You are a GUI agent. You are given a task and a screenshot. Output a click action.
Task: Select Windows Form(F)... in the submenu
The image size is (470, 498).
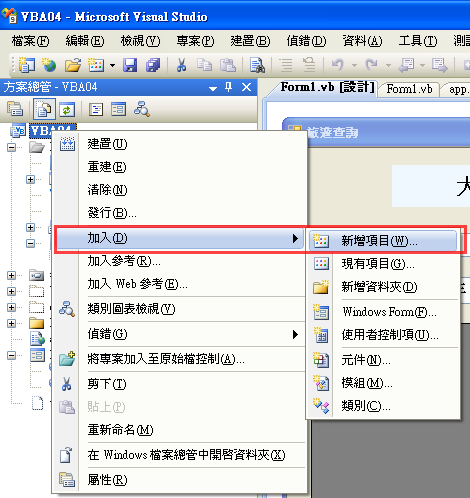coord(383,312)
